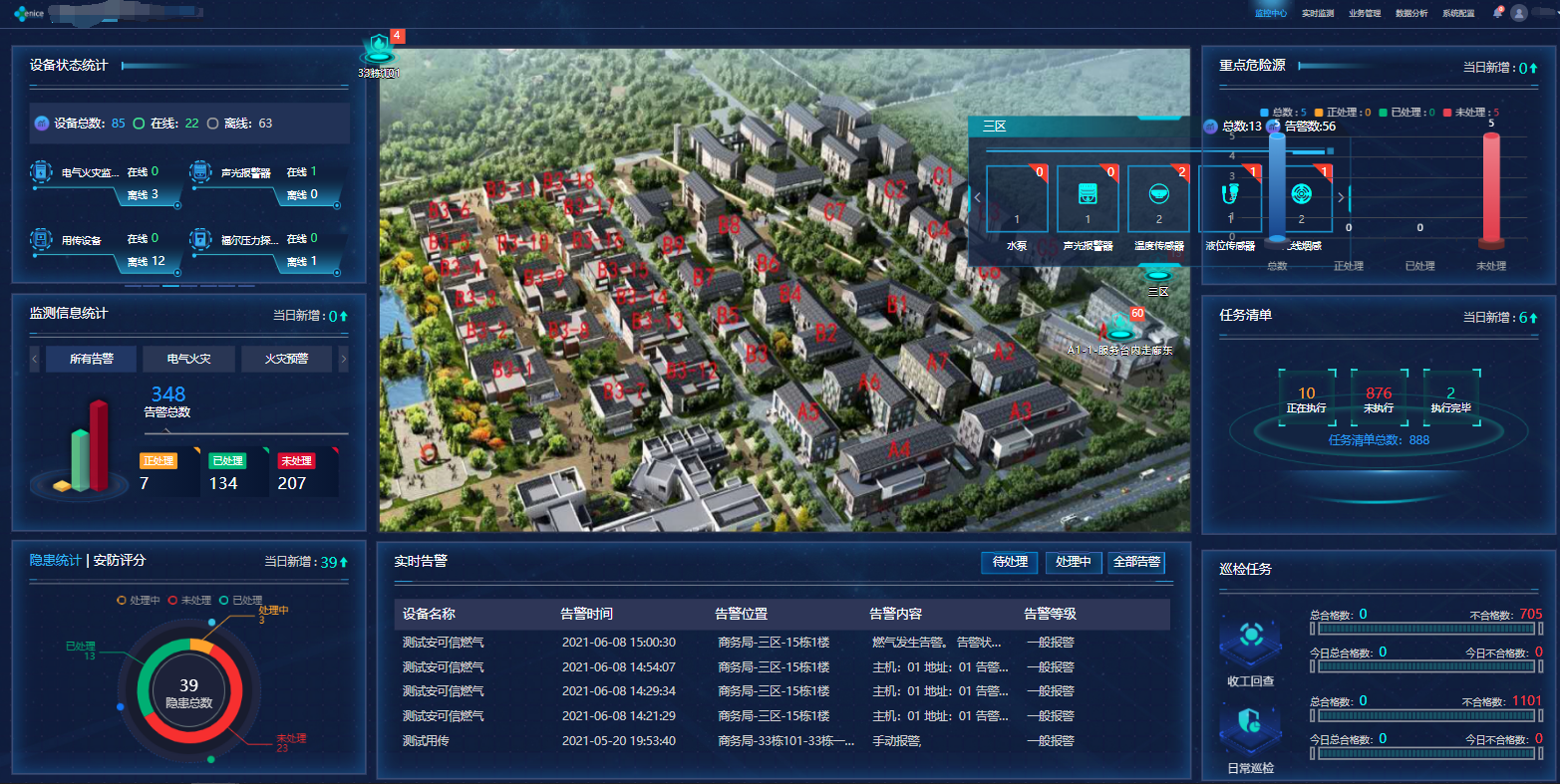
Task: Click the right chevron in 监测信息统计 tabs
Action: point(344,359)
